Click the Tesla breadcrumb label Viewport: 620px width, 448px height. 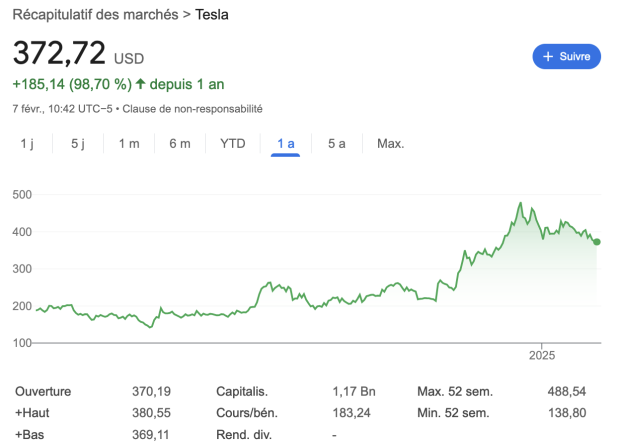point(217,14)
